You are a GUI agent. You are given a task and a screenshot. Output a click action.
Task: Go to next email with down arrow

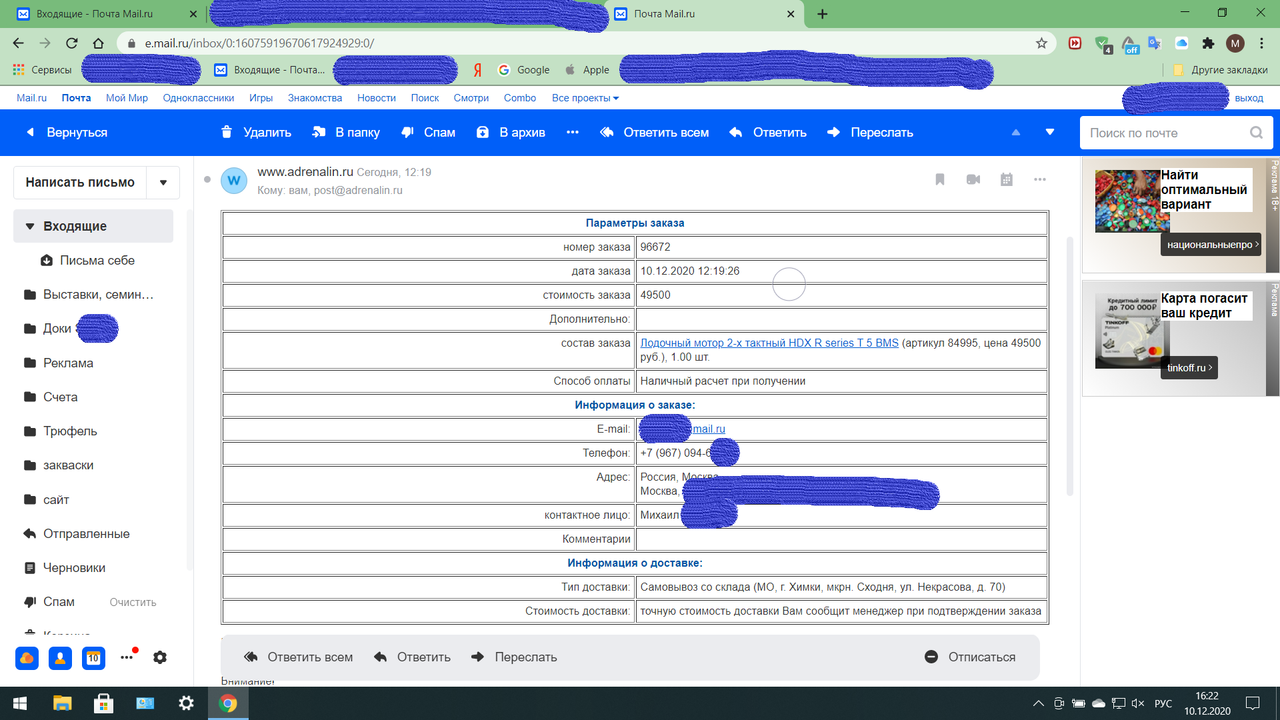pyautogui.click(x=1050, y=132)
